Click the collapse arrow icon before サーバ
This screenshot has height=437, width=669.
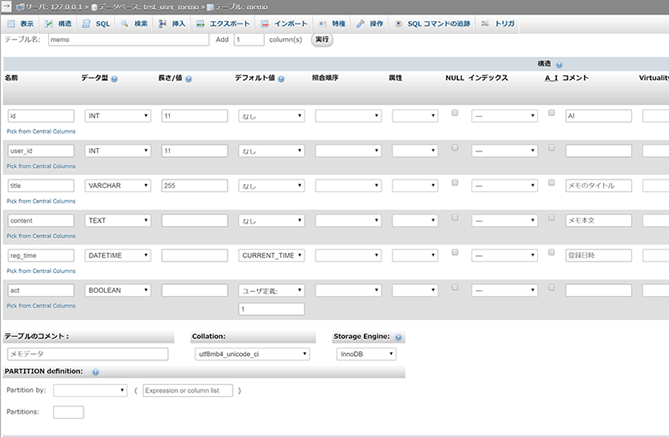coord(7,6)
